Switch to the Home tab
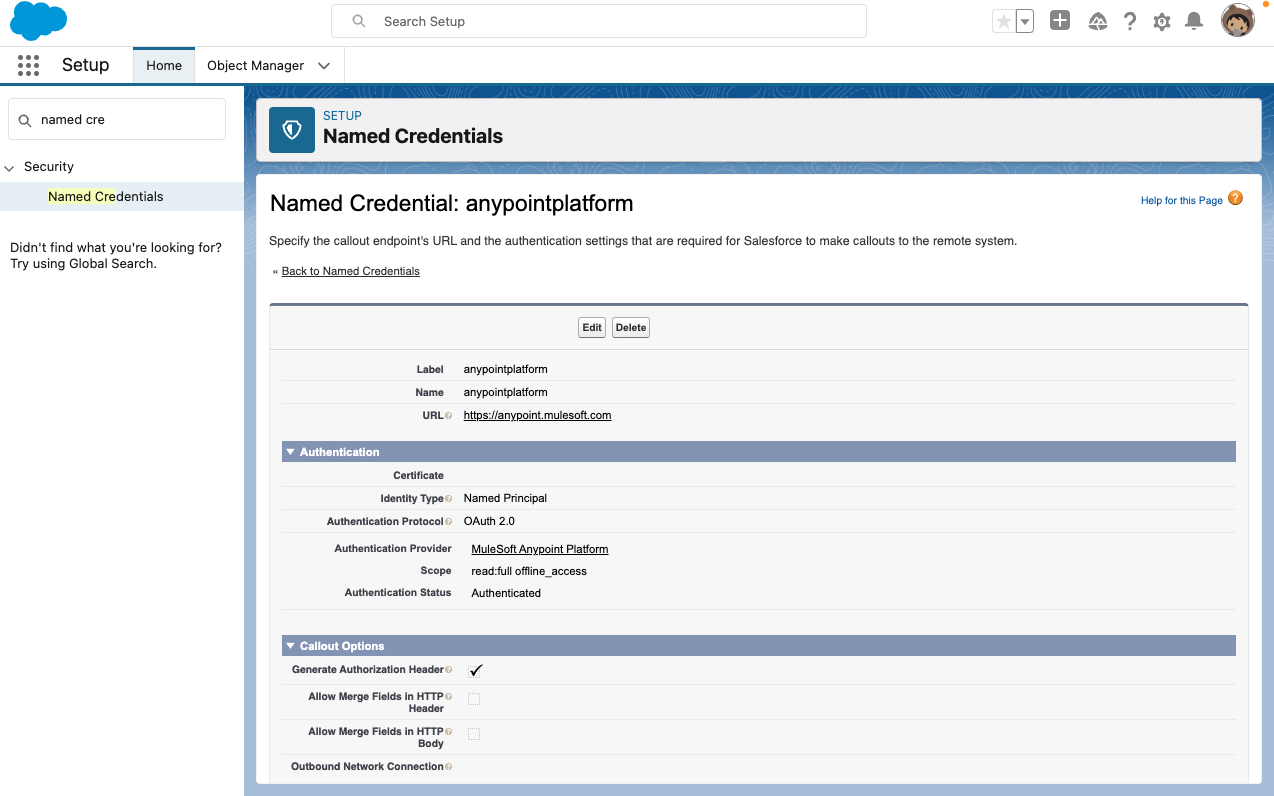The height and width of the screenshot is (796, 1274). pyautogui.click(x=164, y=65)
